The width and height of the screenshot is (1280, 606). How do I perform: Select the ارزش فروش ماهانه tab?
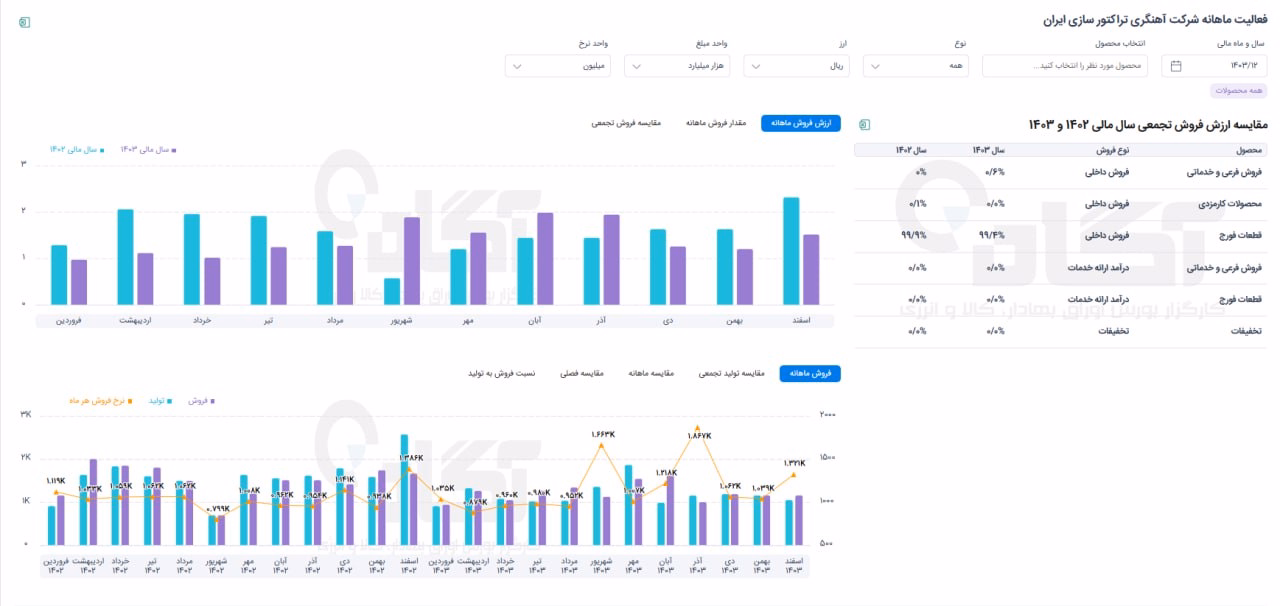point(801,123)
